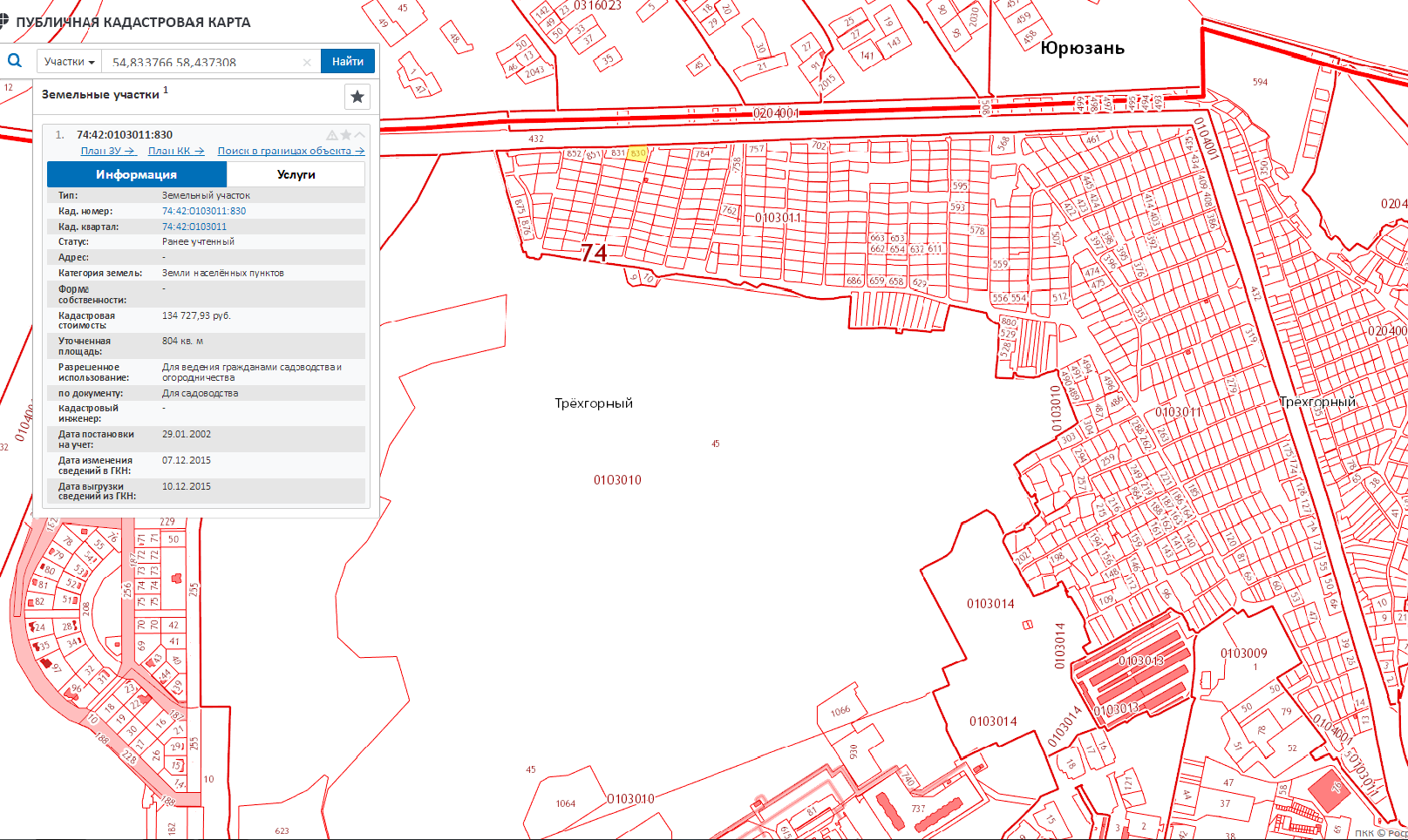1408x840 pixels.
Task: Open the Участки search type dropdown
Action: point(69,62)
